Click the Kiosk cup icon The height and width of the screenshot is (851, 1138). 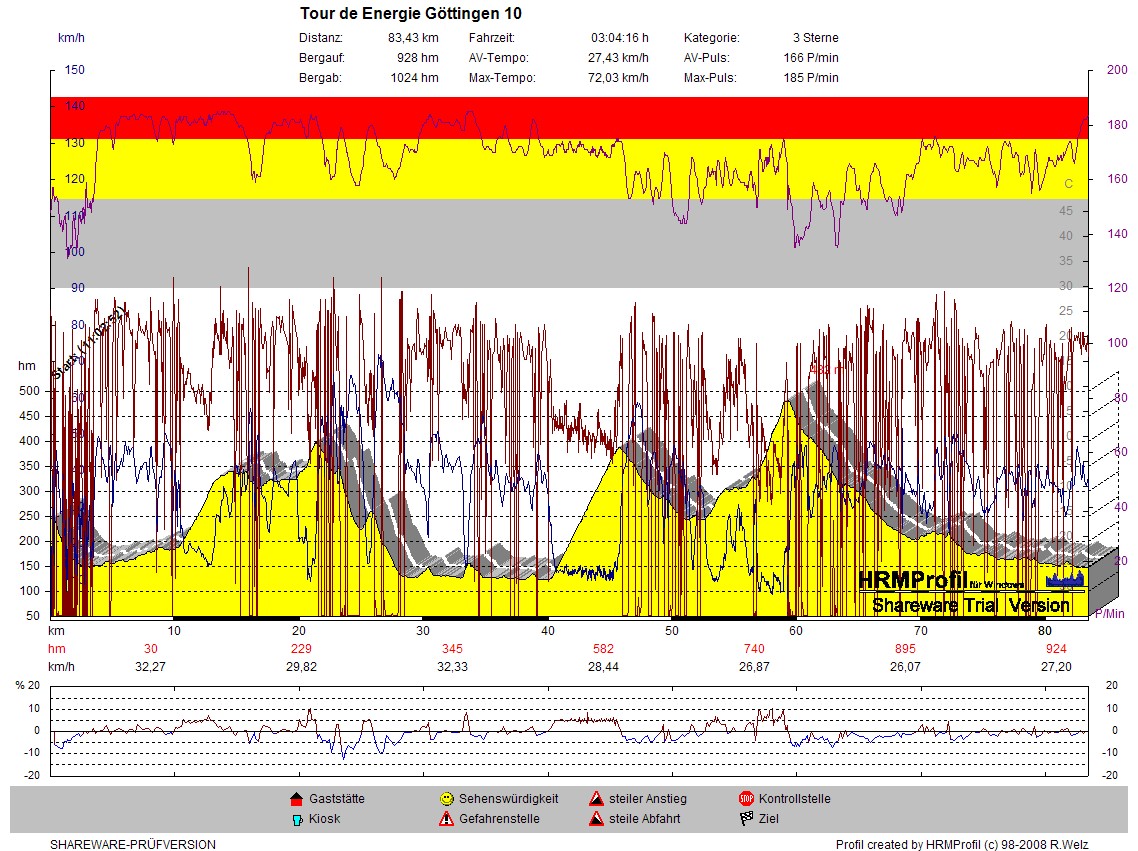point(296,819)
